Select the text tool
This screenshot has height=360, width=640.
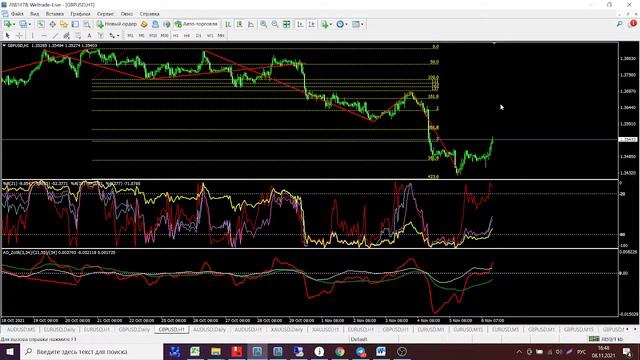coord(89,36)
